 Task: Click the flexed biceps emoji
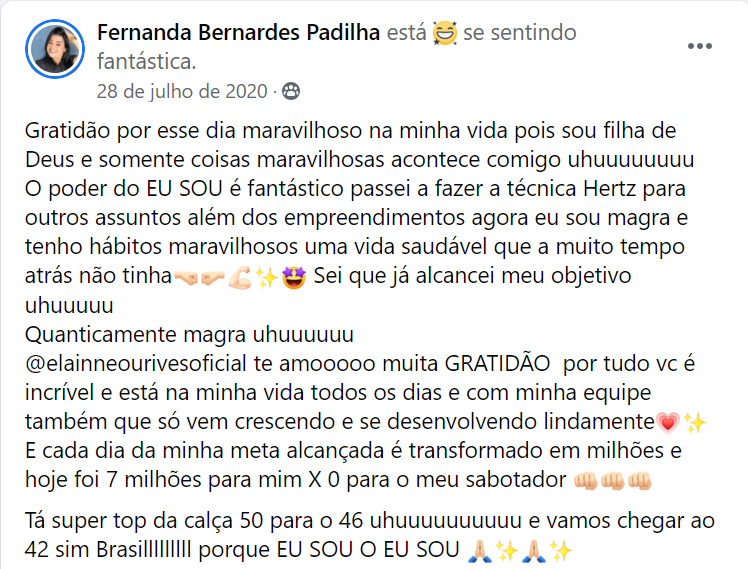pos(240,277)
